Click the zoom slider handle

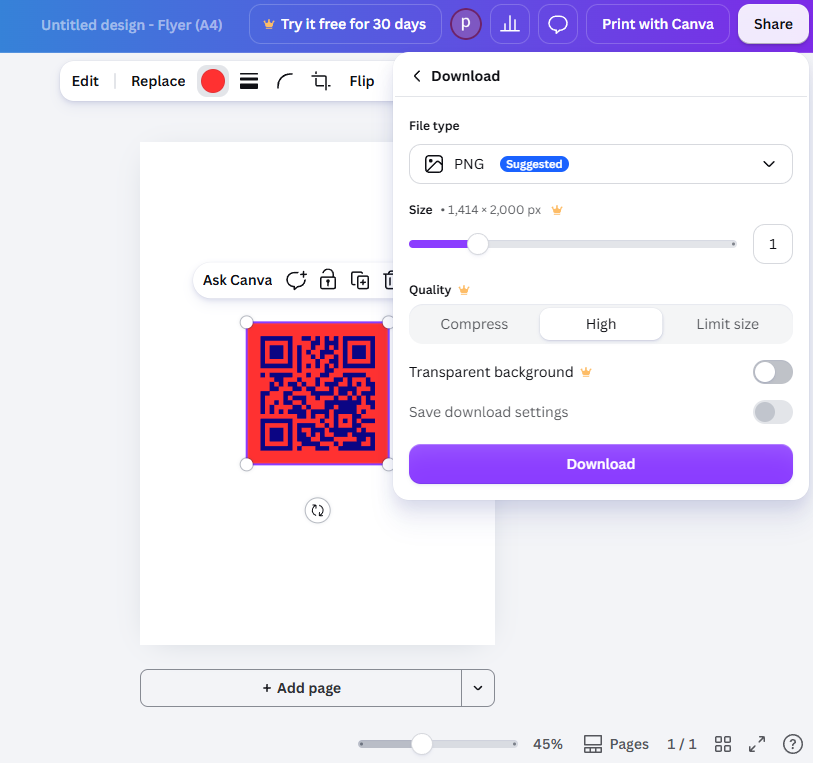[x=422, y=744]
